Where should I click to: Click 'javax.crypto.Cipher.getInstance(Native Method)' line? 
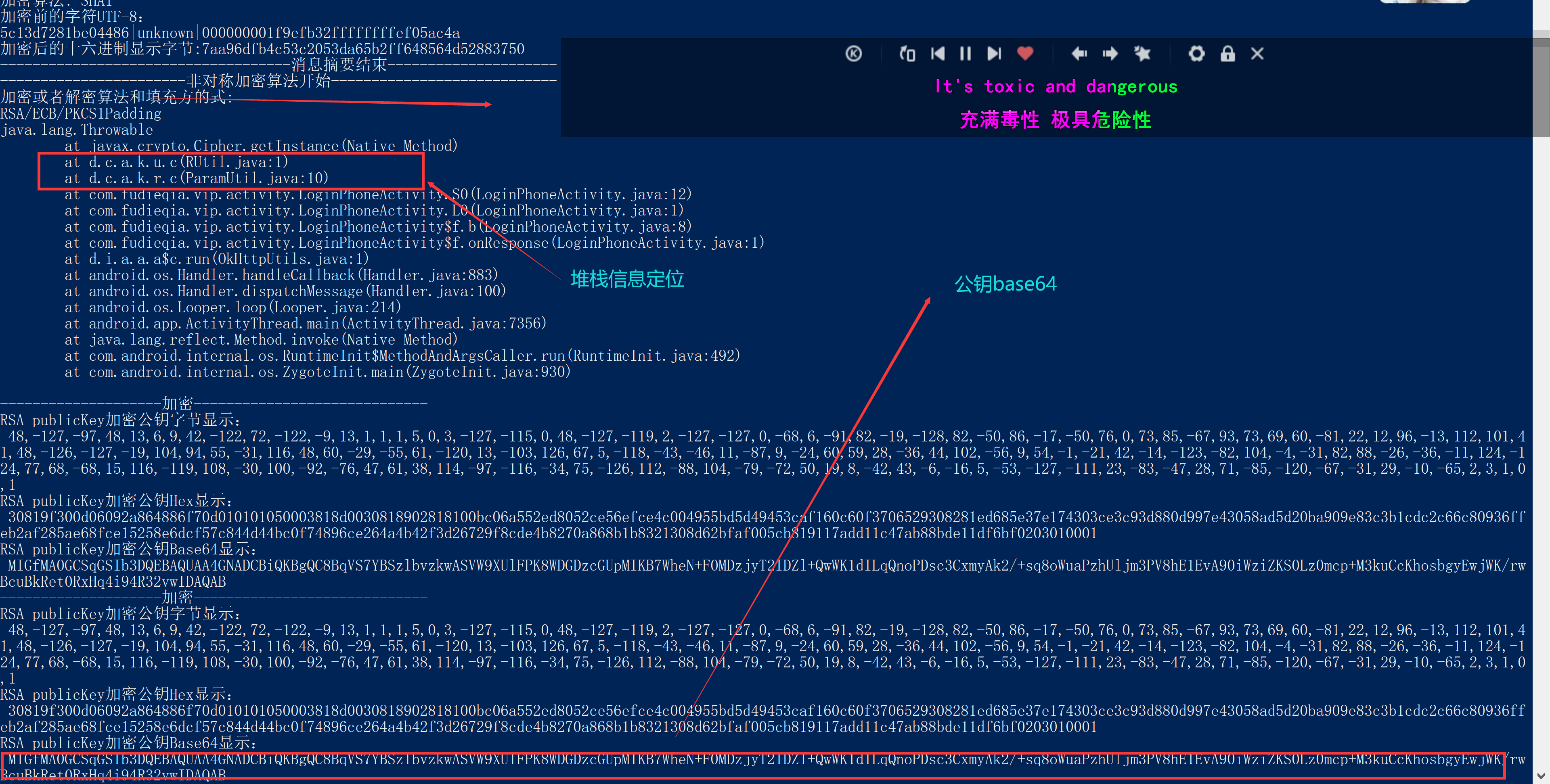tap(261, 146)
